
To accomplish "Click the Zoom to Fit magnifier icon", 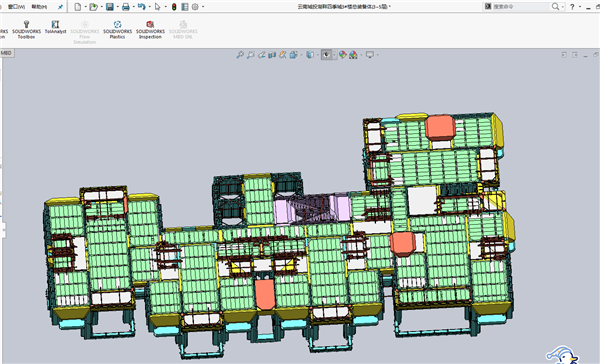I will point(240,55).
